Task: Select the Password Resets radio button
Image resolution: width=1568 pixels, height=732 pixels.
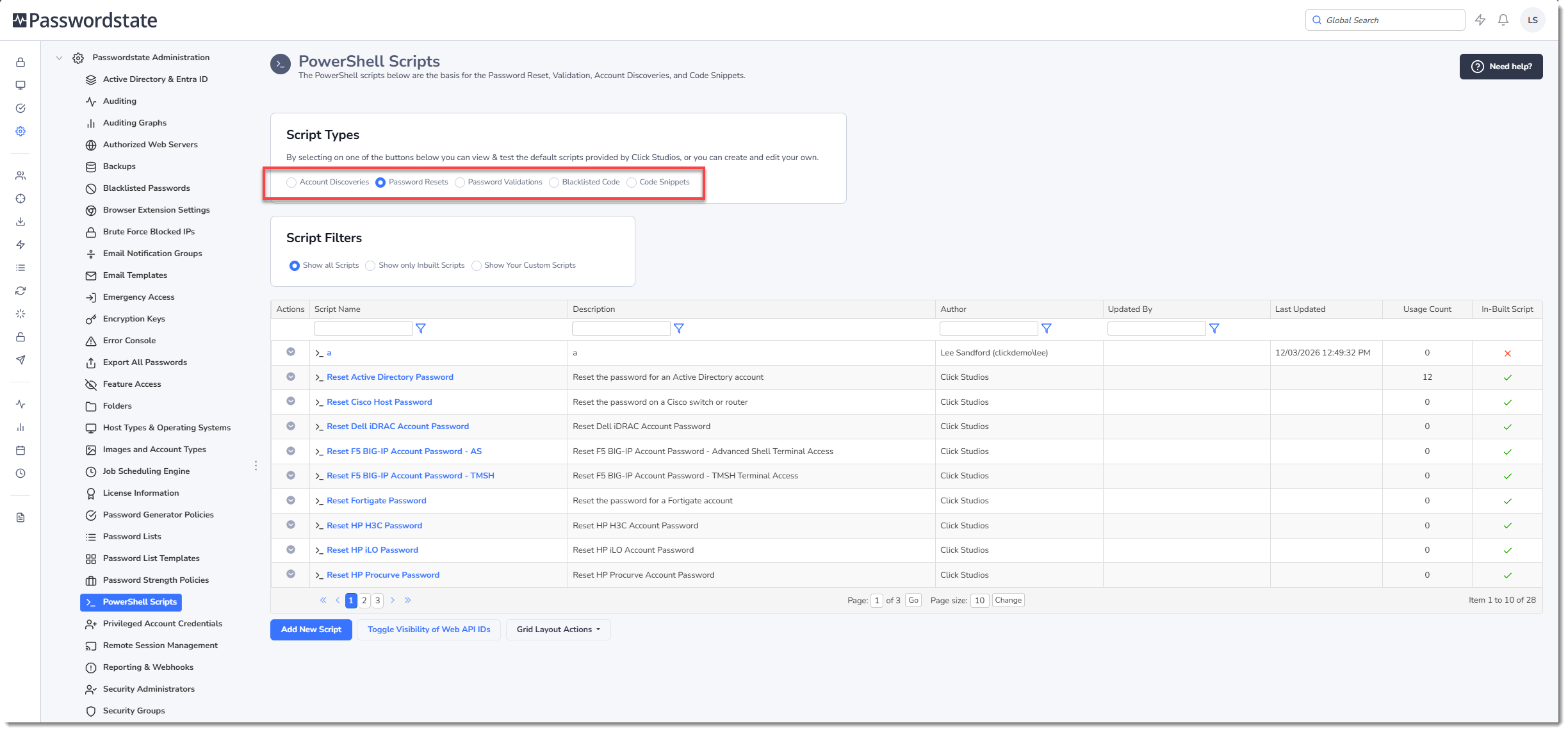Action: (380, 183)
